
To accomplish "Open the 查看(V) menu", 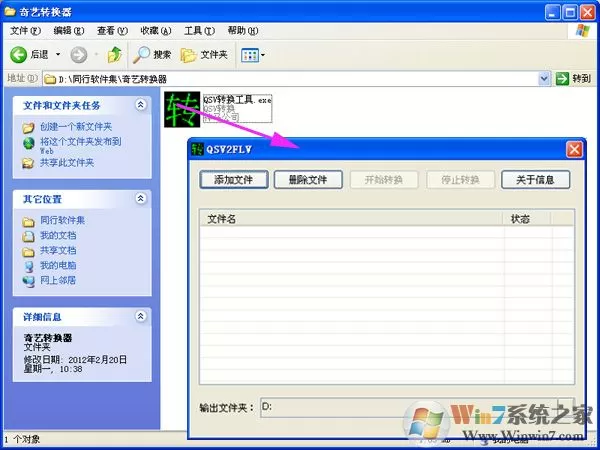I will coord(112,31).
